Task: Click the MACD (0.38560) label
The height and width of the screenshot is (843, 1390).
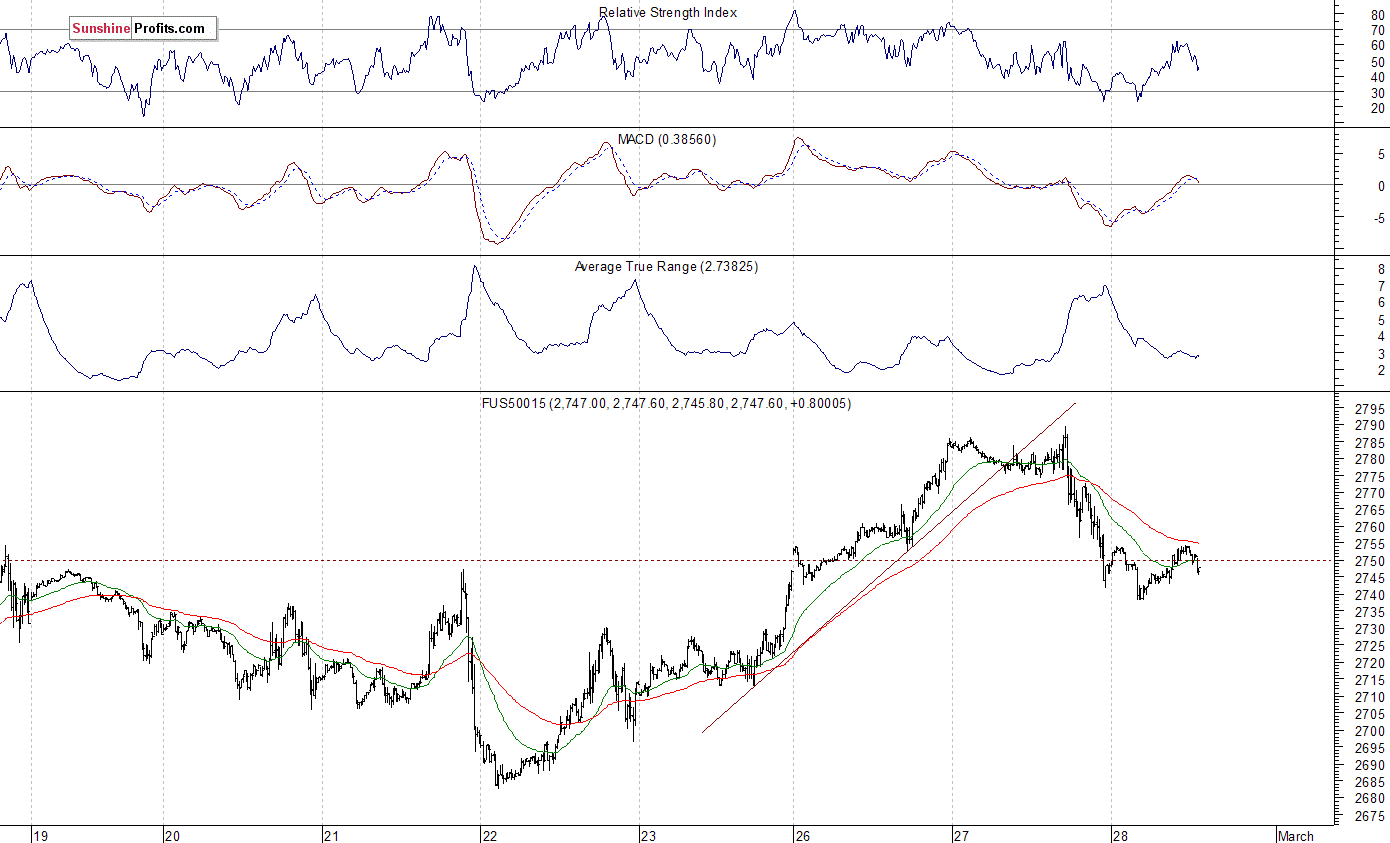Action: point(669,139)
